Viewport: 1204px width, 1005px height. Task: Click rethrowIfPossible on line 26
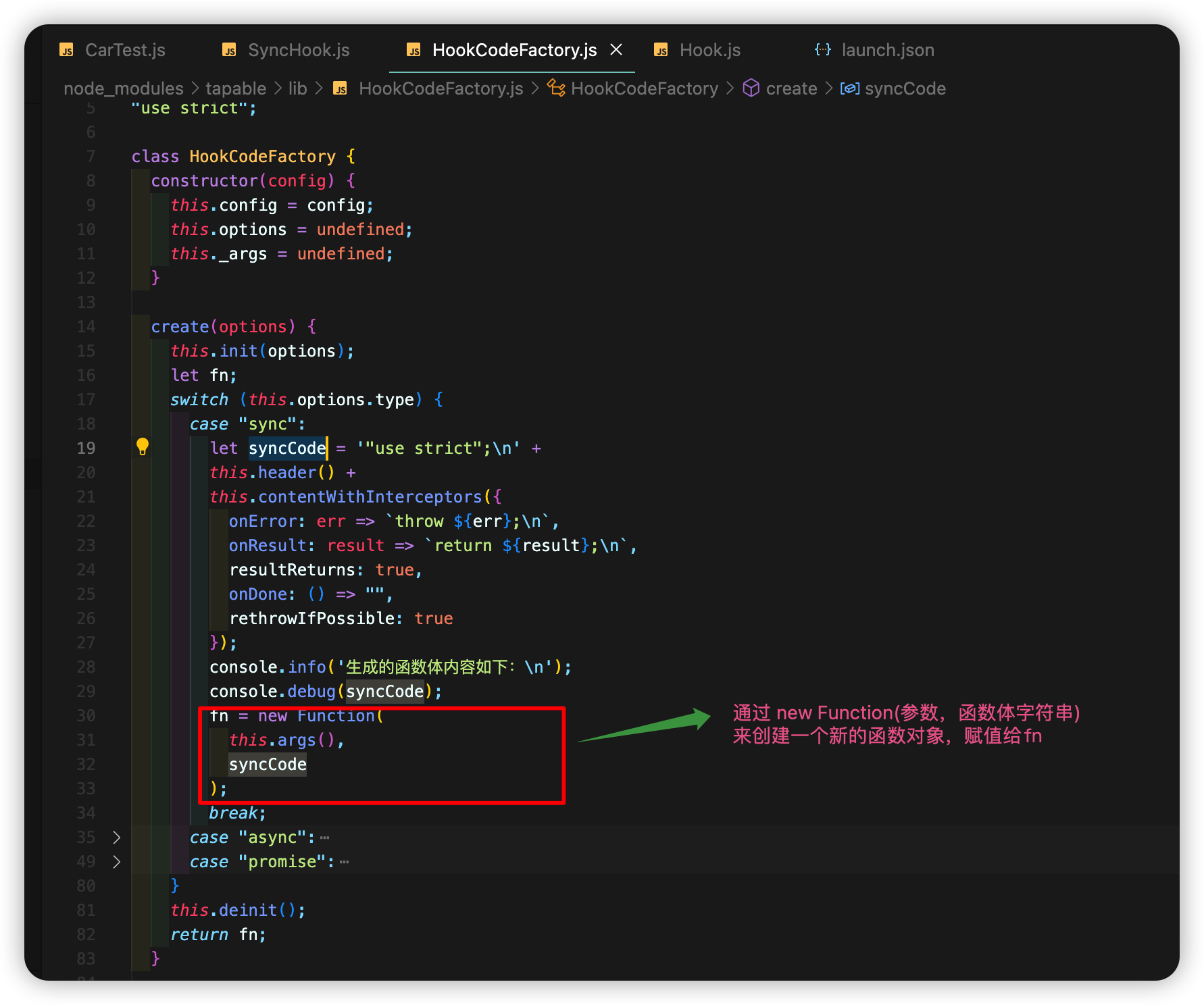(311, 619)
